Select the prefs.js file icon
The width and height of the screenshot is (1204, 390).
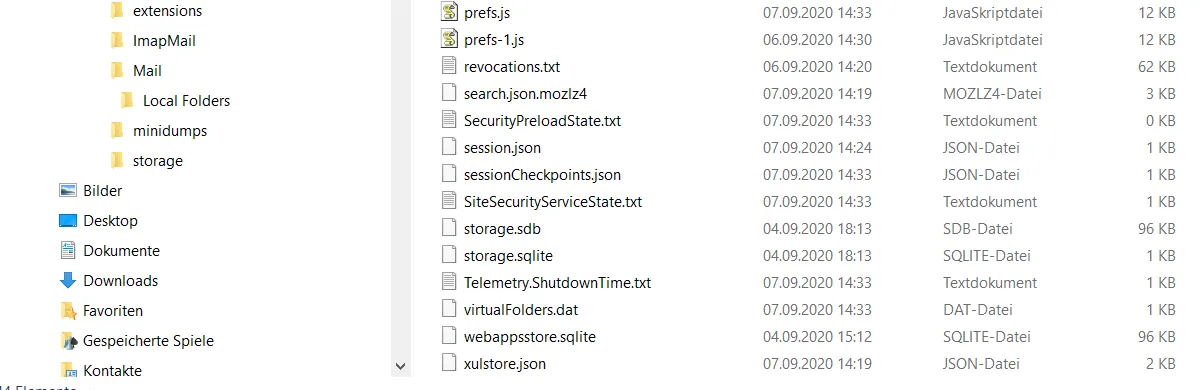[452, 13]
